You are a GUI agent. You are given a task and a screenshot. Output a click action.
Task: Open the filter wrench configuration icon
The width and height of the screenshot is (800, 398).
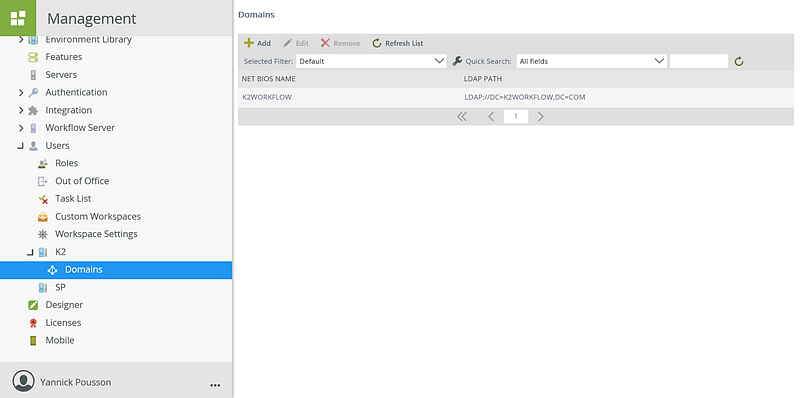(x=457, y=61)
